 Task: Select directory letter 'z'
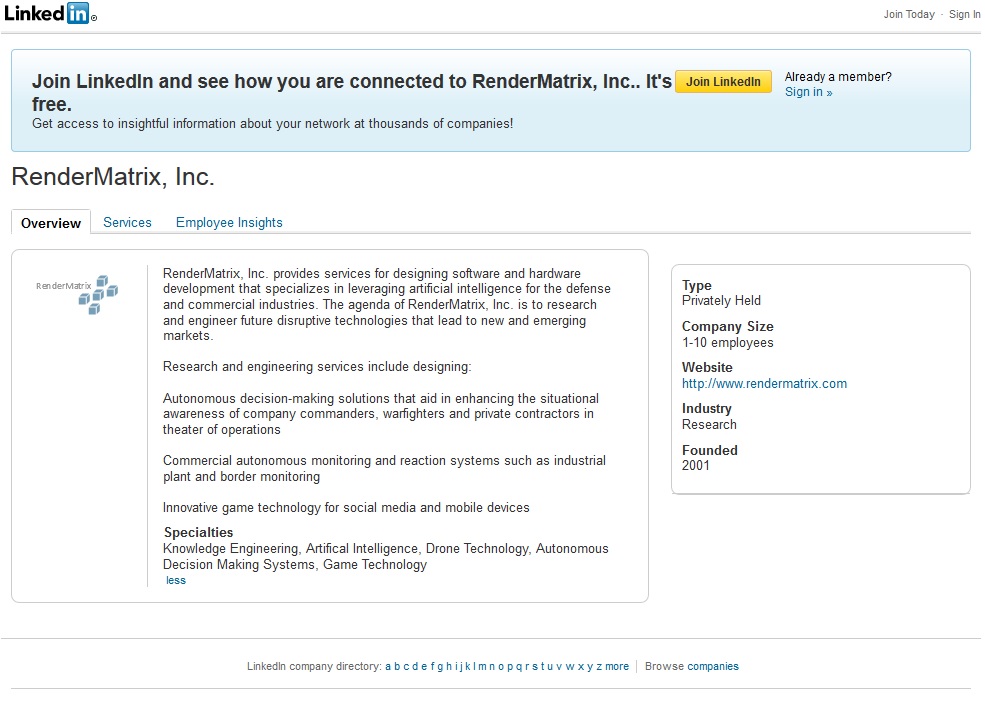coord(599,666)
